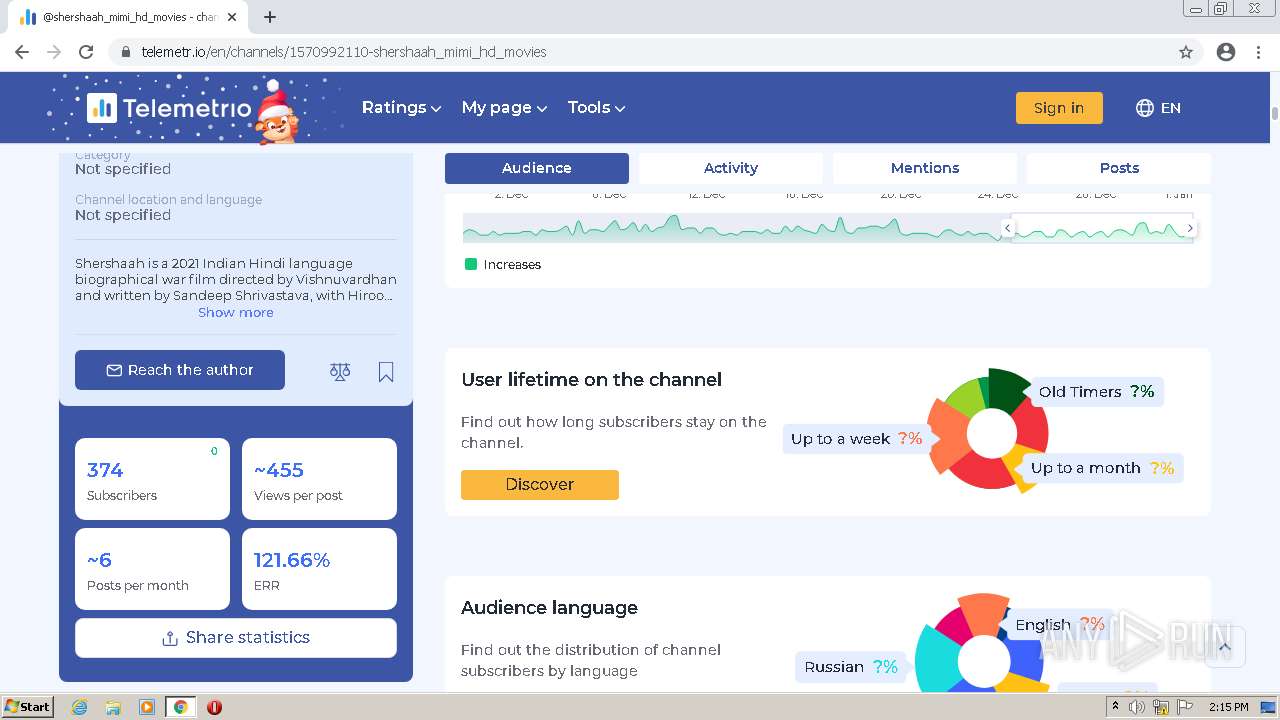The width and height of the screenshot is (1280, 720).
Task: Click the Up to a month label
Action: click(1103, 468)
